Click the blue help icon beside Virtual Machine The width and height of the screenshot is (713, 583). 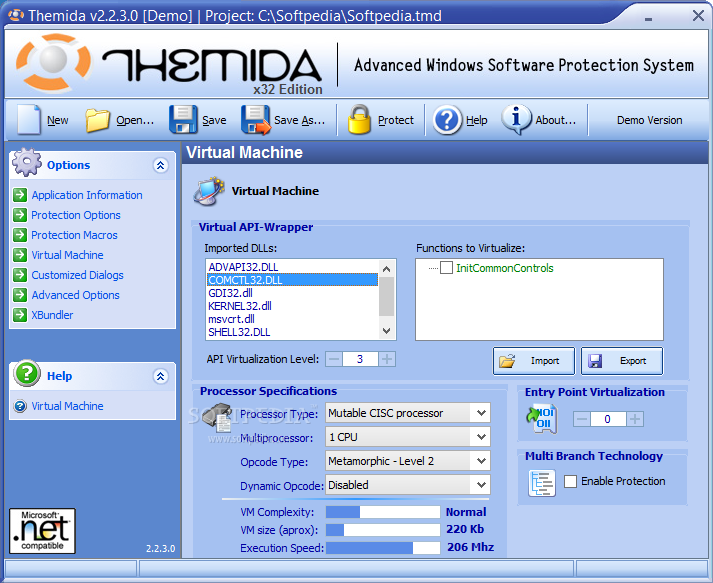20,406
